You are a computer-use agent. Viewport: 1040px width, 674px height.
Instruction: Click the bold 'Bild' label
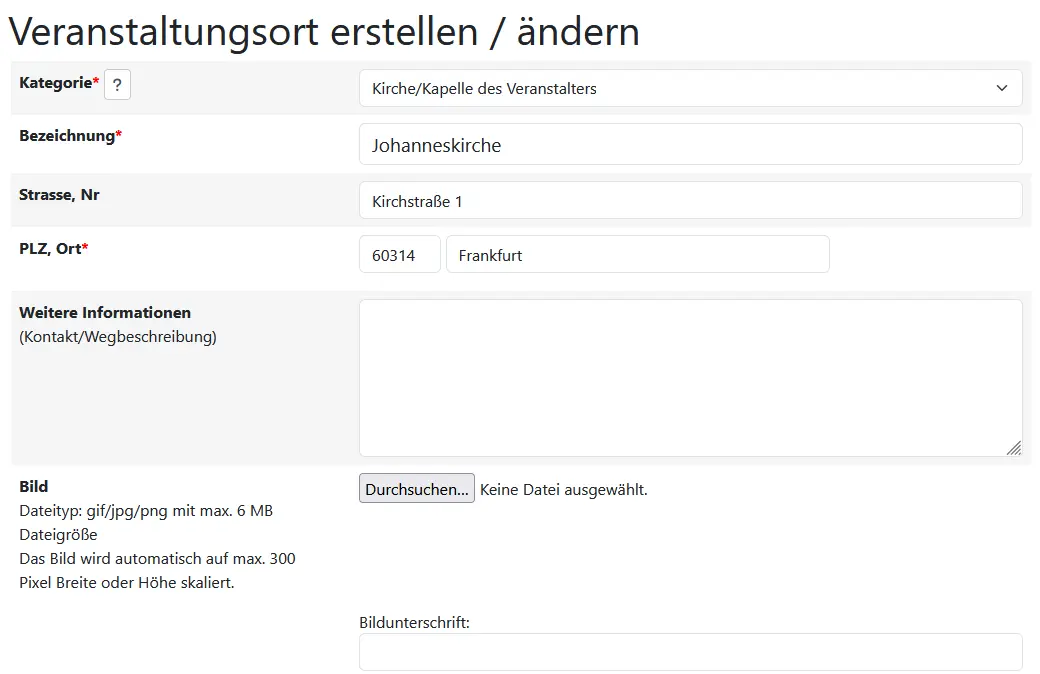tap(34, 487)
